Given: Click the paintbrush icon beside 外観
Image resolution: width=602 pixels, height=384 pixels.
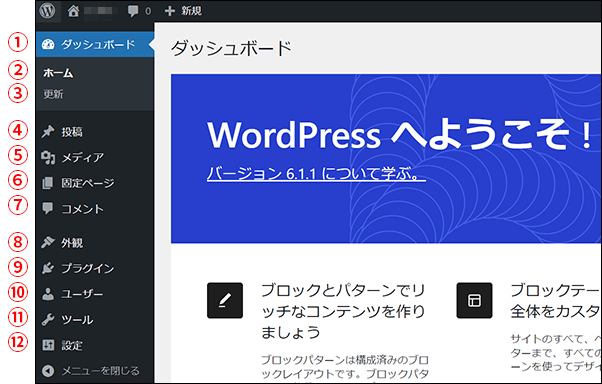Looking at the screenshot, I should coord(48,242).
